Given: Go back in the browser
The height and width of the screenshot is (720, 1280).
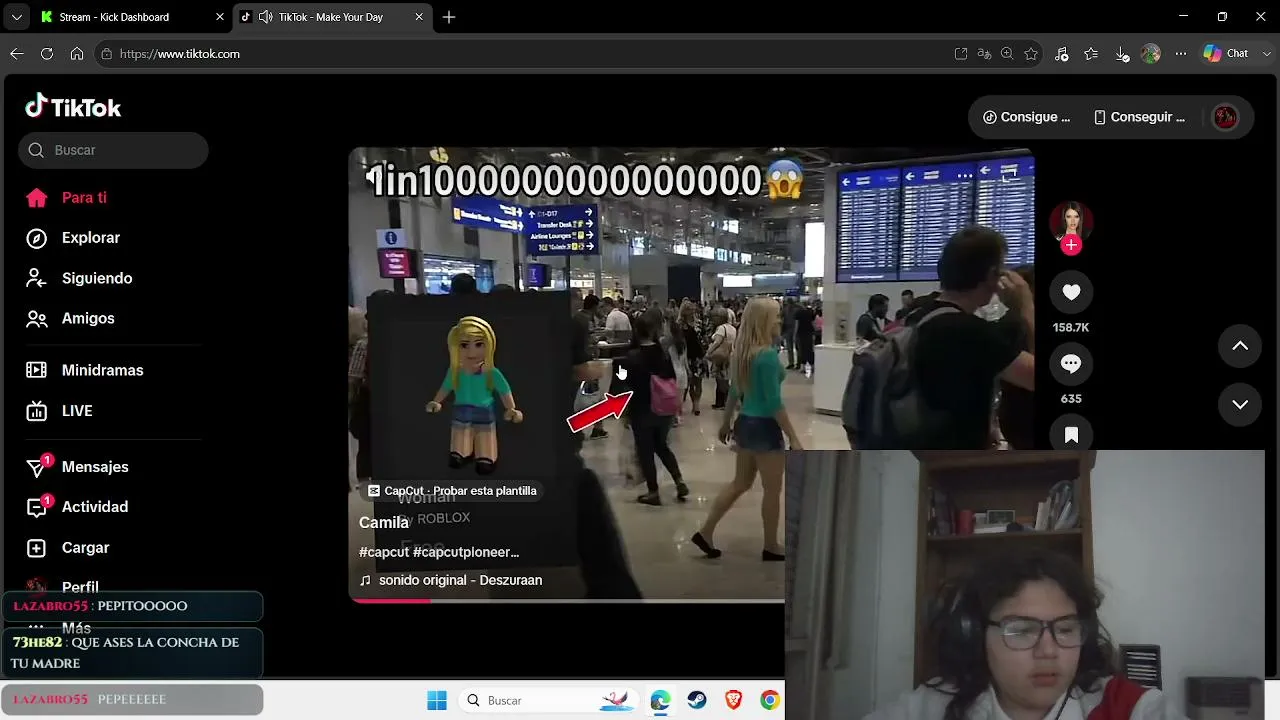Looking at the screenshot, I should pos(17,54).
